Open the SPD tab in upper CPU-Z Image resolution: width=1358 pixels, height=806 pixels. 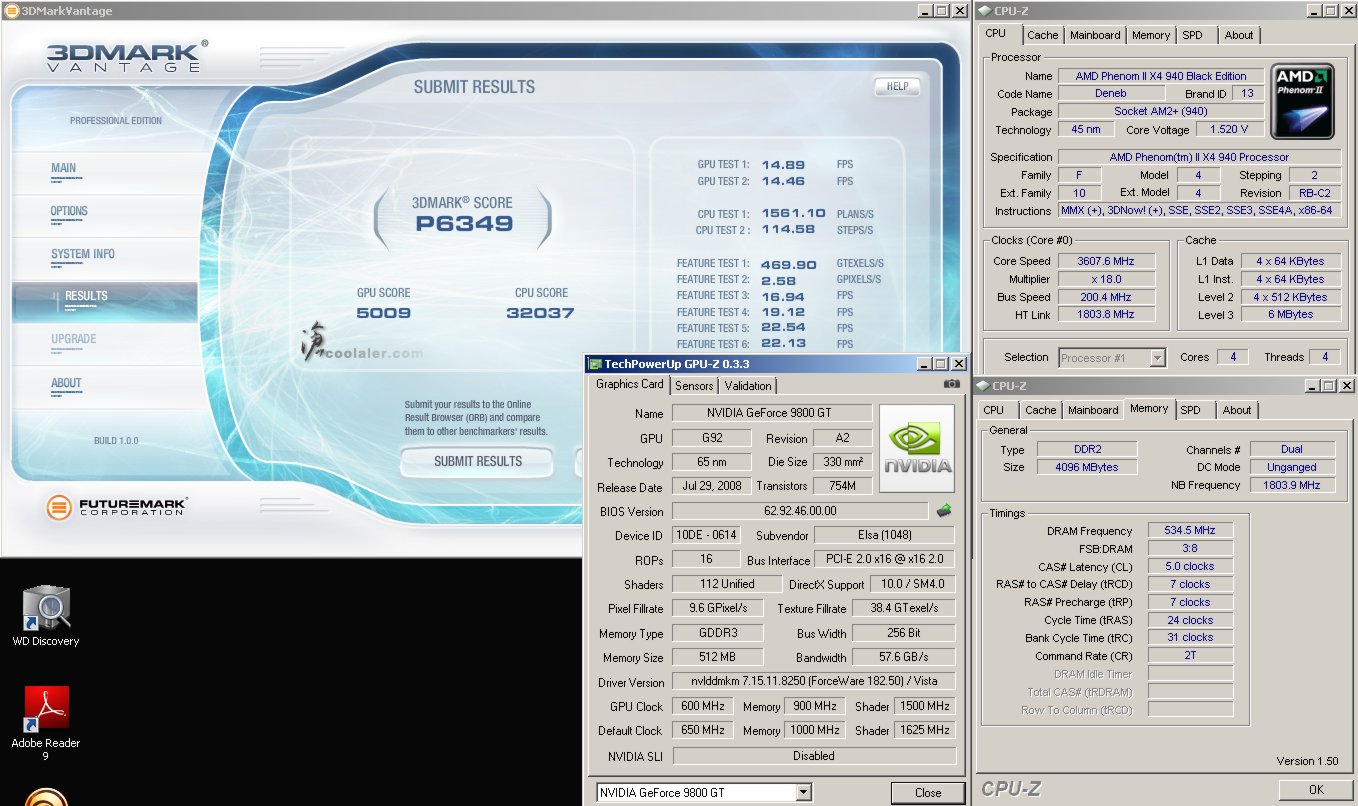click(1193, 35)
